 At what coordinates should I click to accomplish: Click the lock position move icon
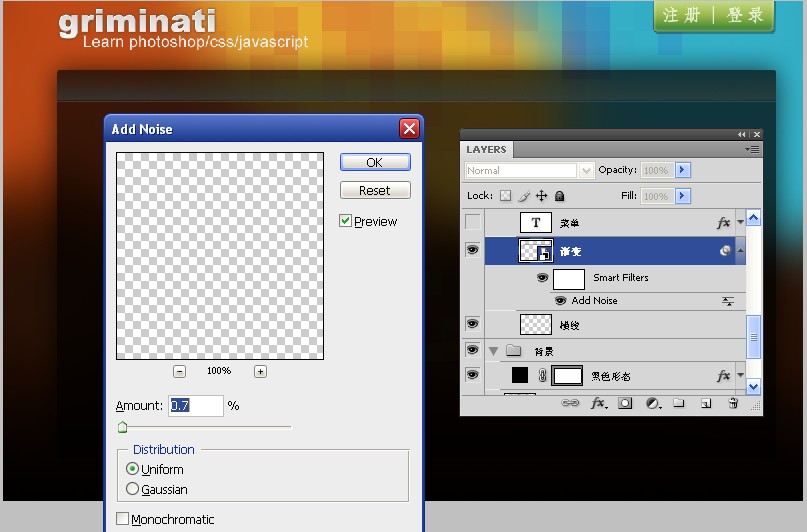(x=541, y=196)
